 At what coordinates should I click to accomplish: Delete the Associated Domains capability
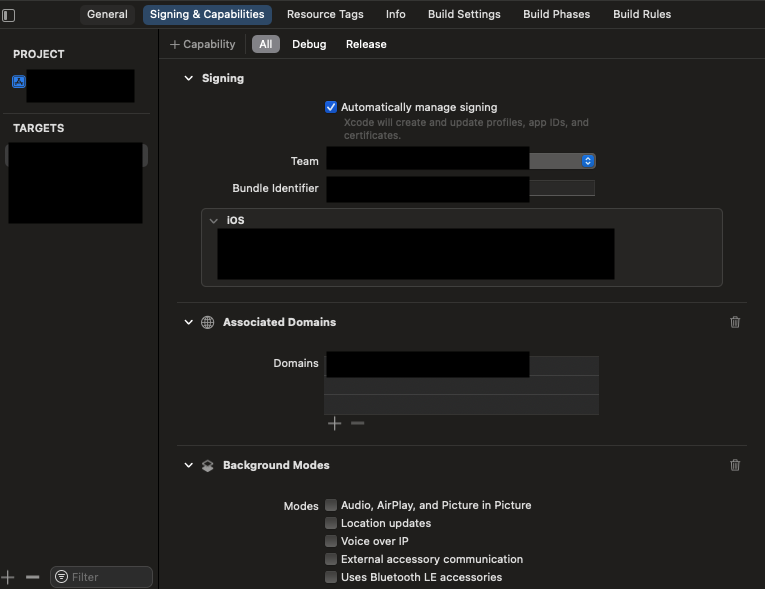click(735, 322)
